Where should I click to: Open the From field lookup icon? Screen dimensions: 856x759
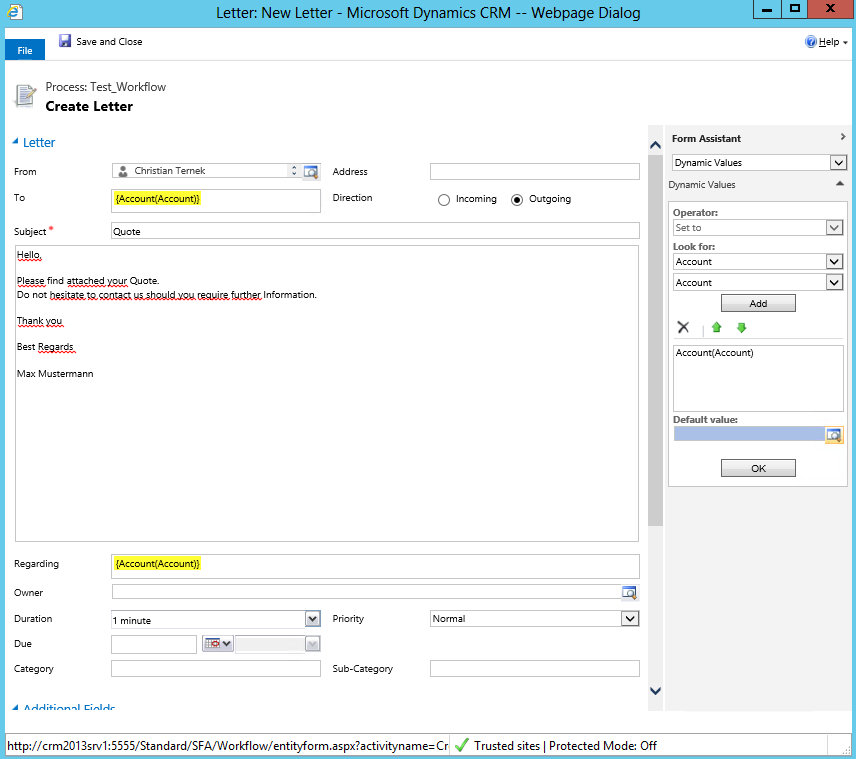pyautogui.click(x=311, y=171)
